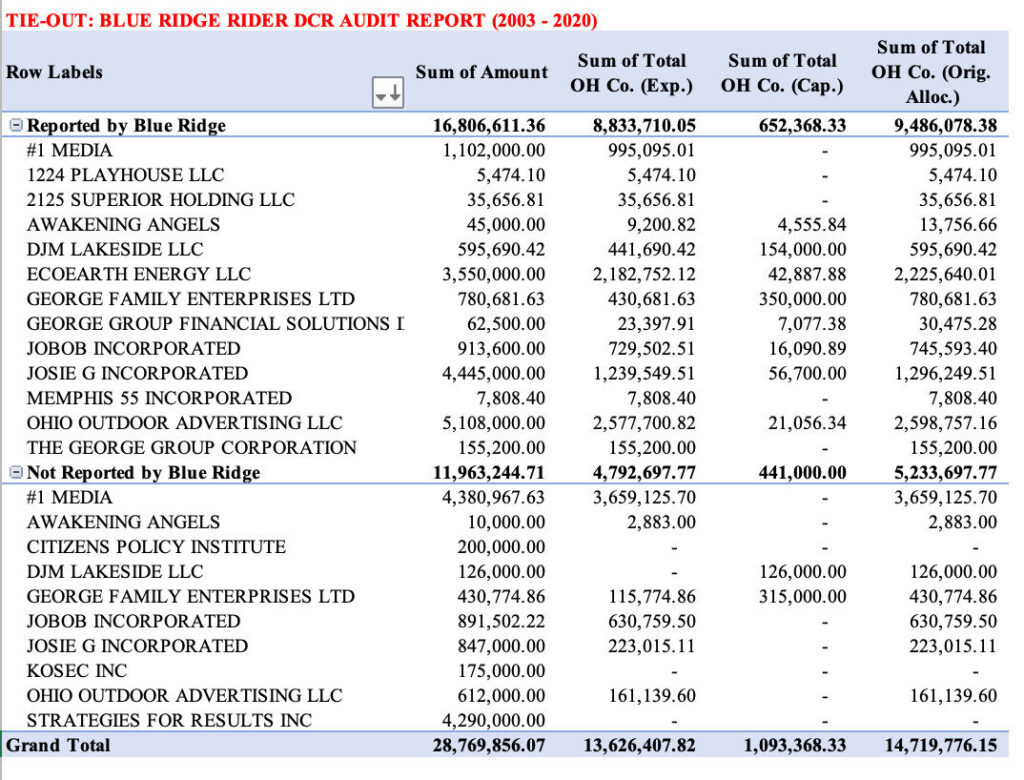Screen dimensions: 1024x780
Task: Select the Grand Total row label
Action: pyautogui.click(x=59, y=745)
